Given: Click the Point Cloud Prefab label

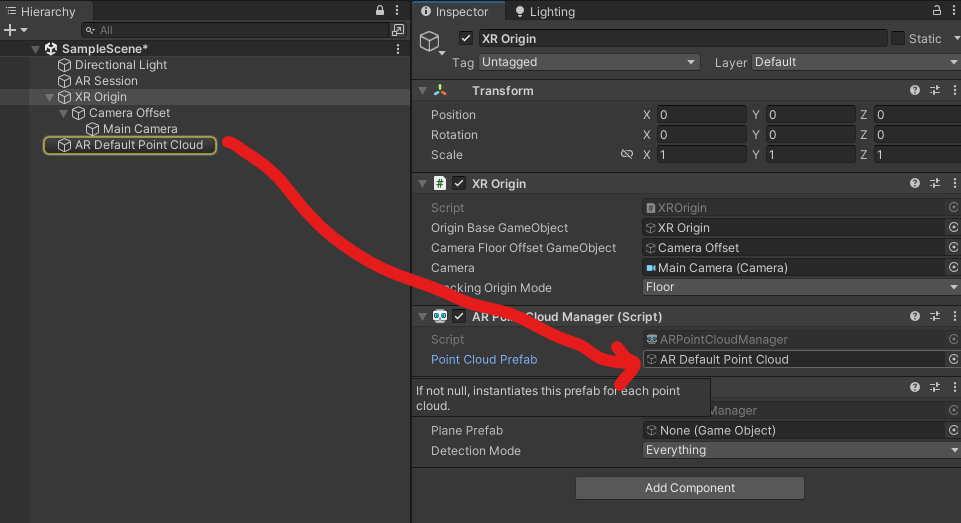Looking at the screenshot, I should pyautogui.click(x=484, y=360).
